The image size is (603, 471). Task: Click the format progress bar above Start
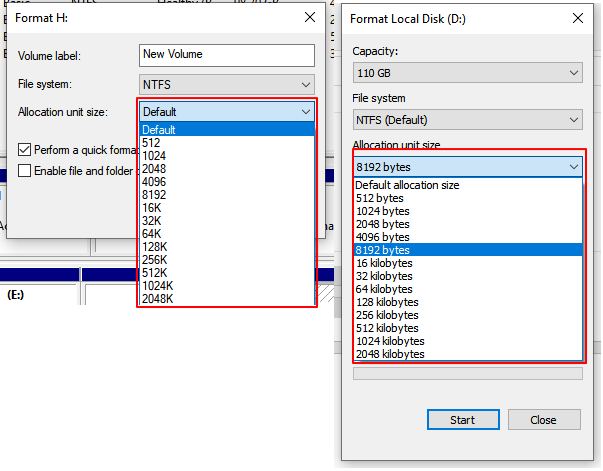[x=467, y=374]
